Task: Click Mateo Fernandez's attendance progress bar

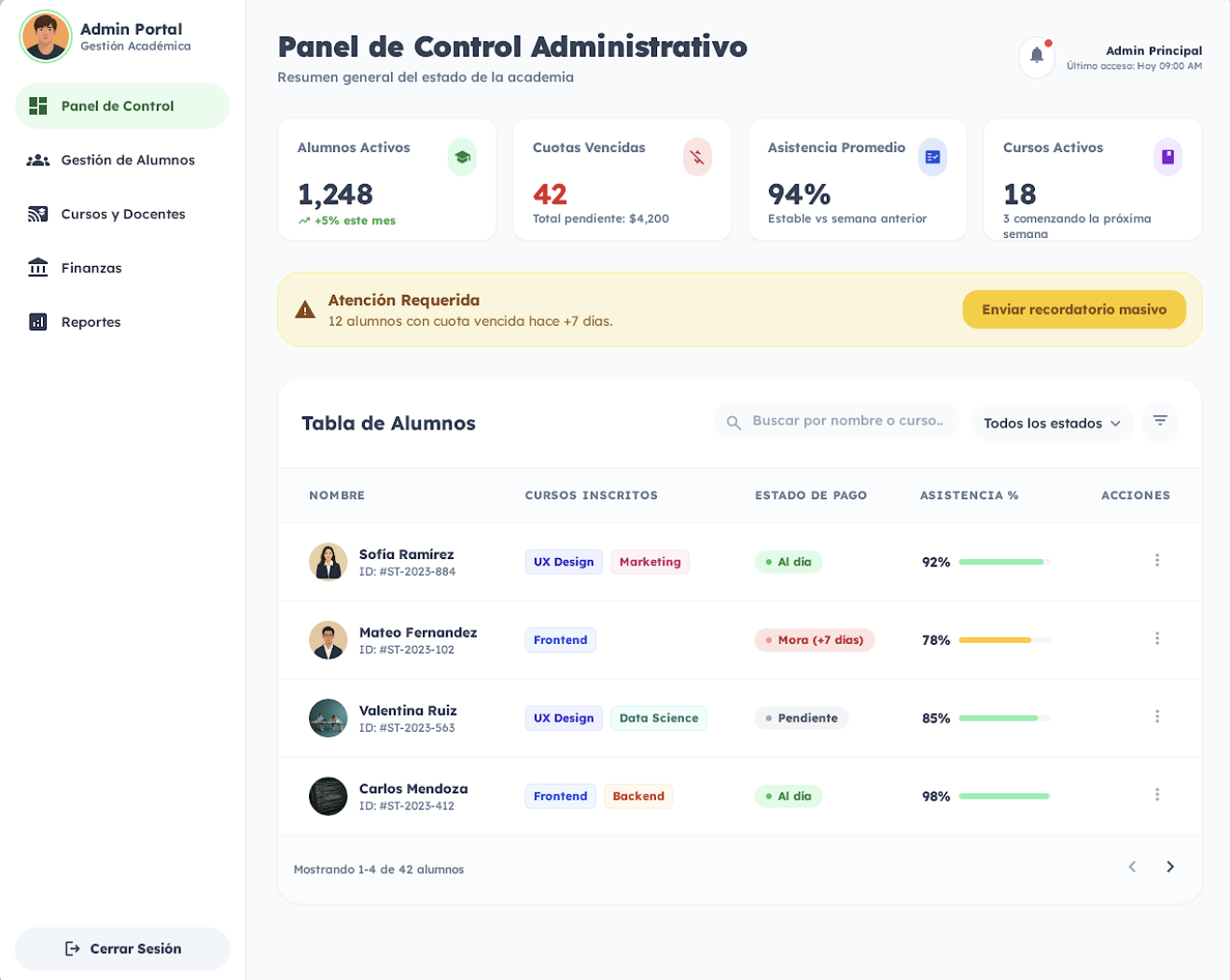Action: tap(1003, 640)
